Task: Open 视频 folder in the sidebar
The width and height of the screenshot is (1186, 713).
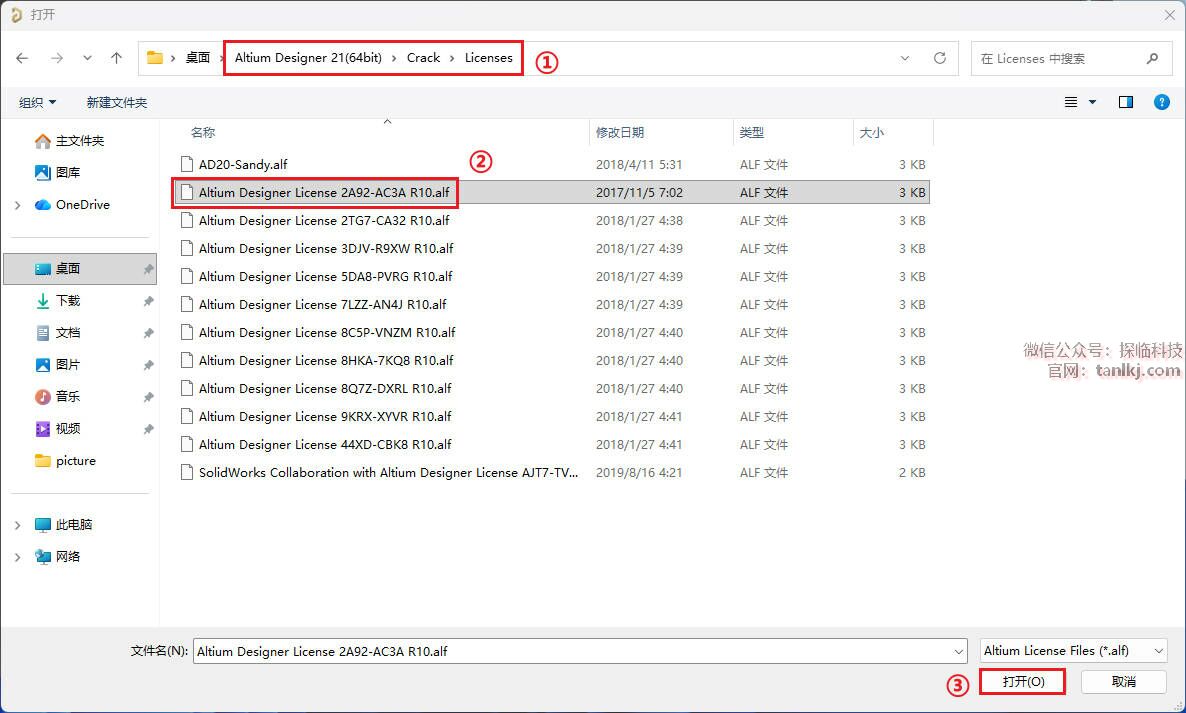Action: coord(57,428)
